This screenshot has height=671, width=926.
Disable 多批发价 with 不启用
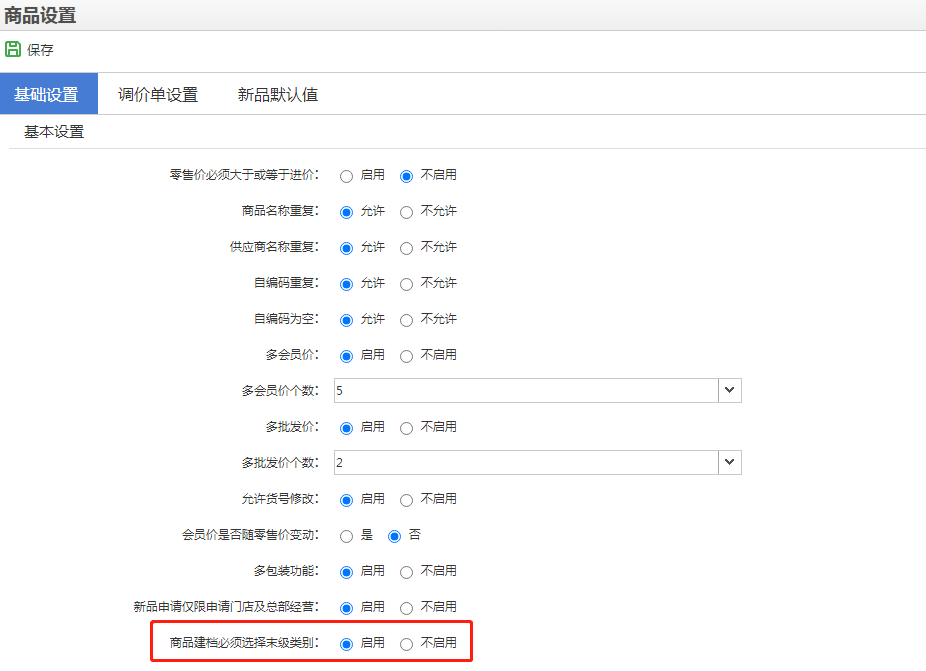(406, 428)
